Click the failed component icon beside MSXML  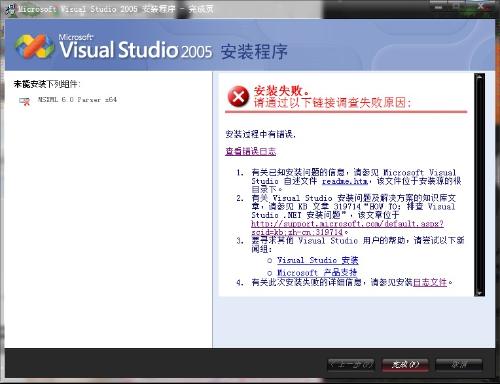point(24,101)
